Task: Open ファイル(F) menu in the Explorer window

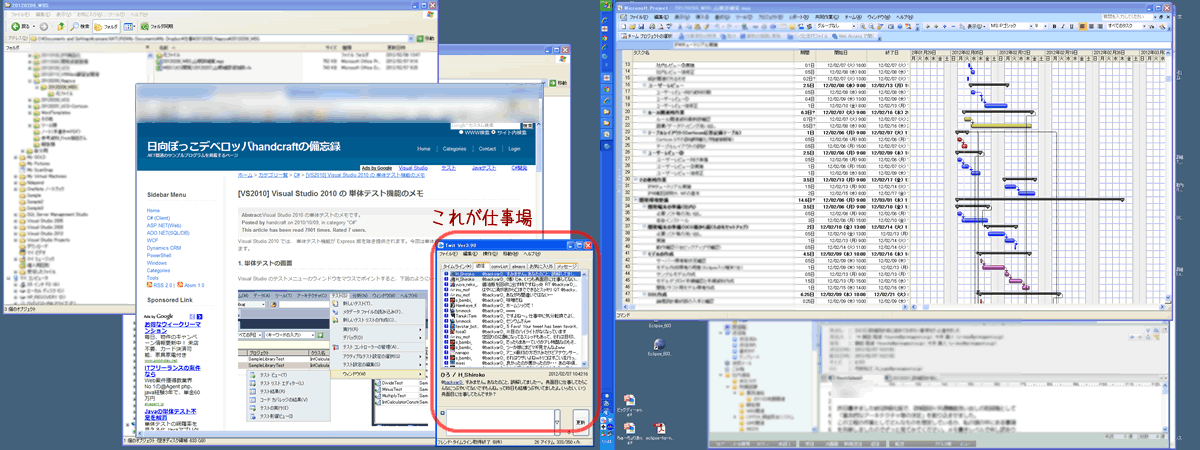Action: click(20, 14)
